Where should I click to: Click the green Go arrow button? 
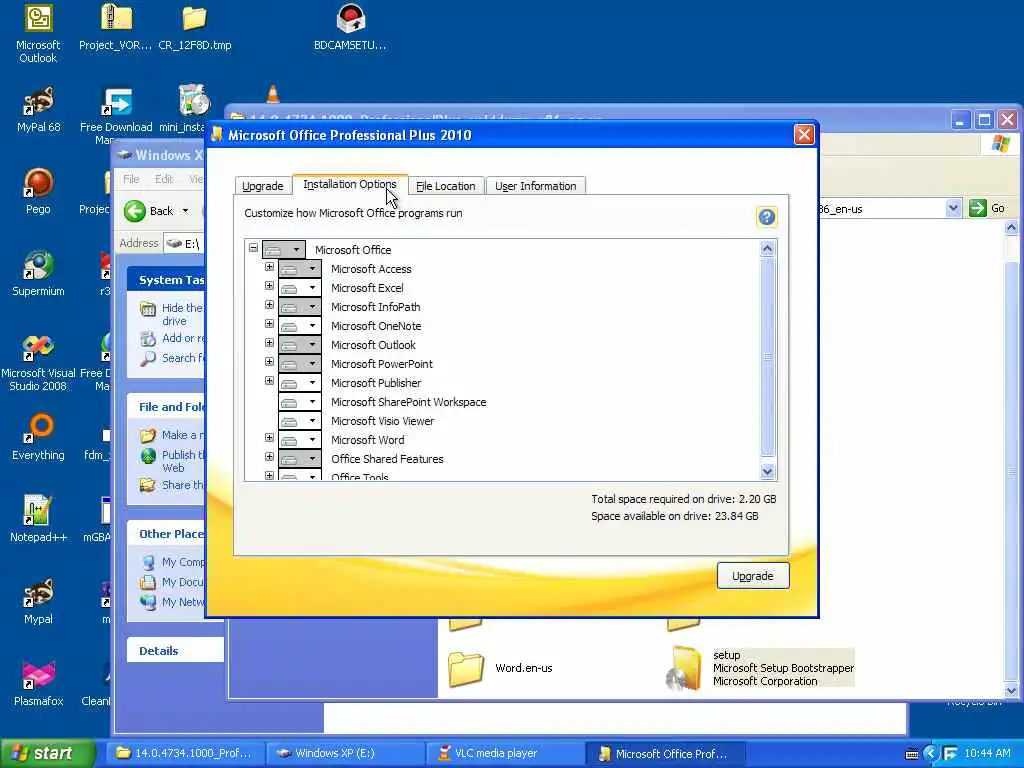(x=978, y=208)
